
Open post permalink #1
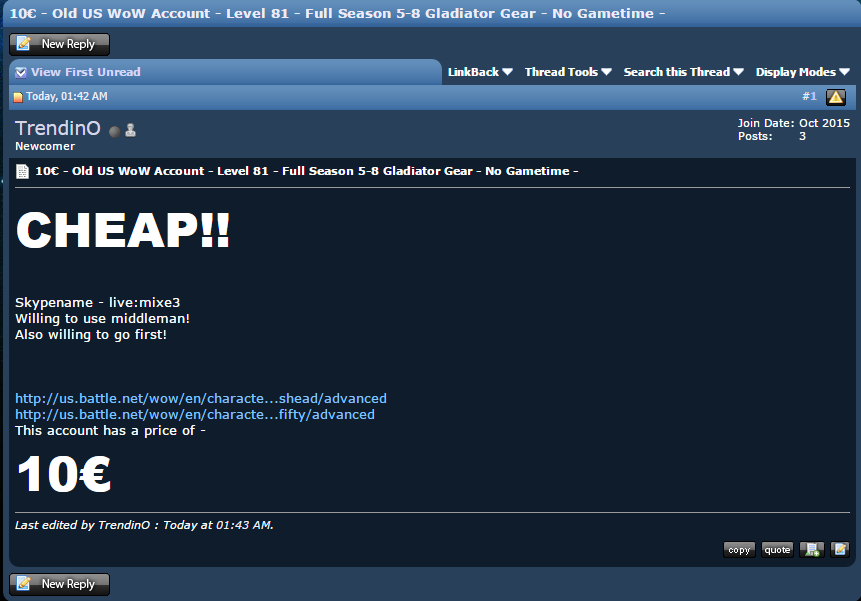[809, 96]
